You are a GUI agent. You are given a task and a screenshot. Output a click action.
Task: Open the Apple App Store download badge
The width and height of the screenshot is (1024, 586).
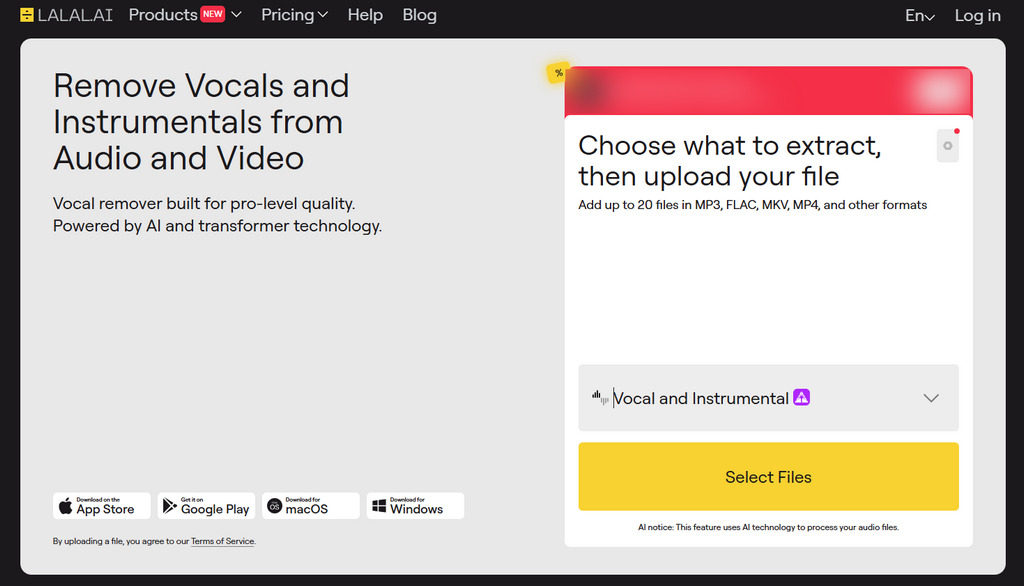coord(102,506)
